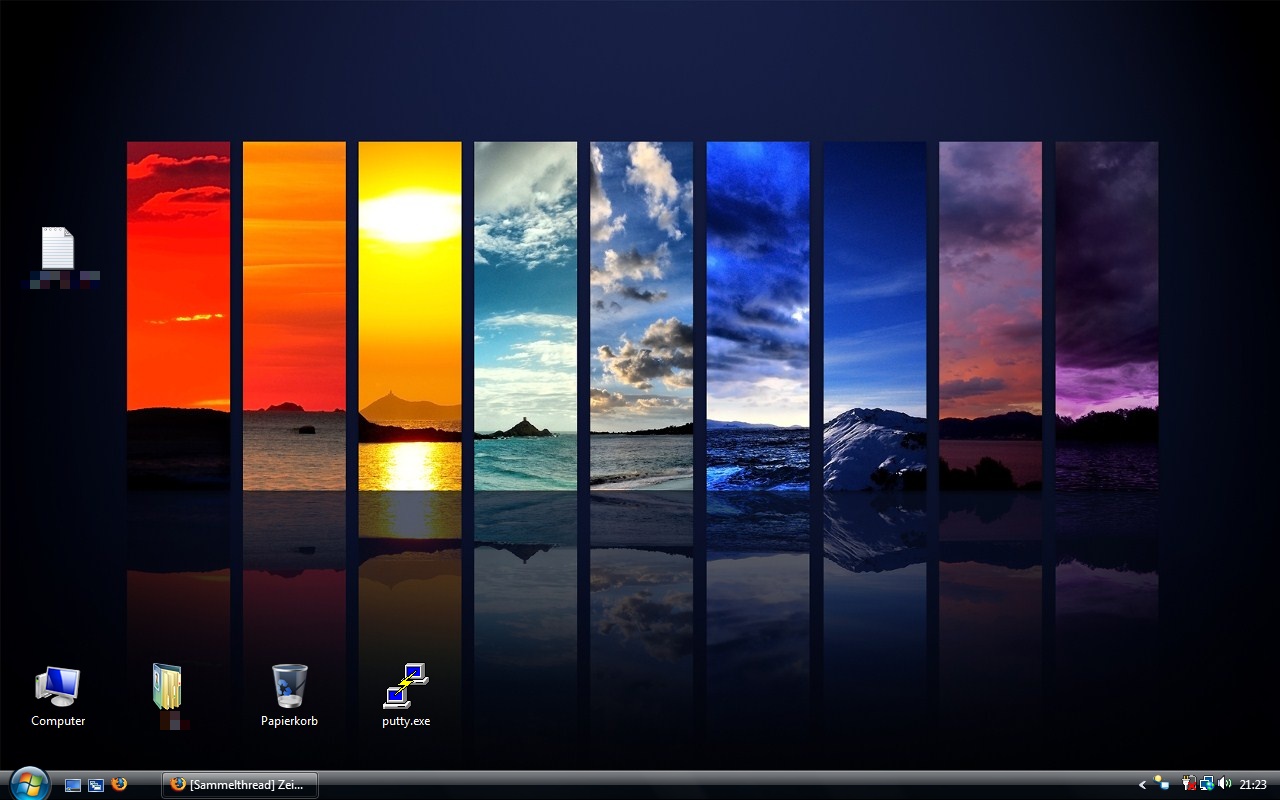Open the network connection tray icon
This screenshot has height=800, width=1280.
pyautogui.click(x=1207, y=784)
